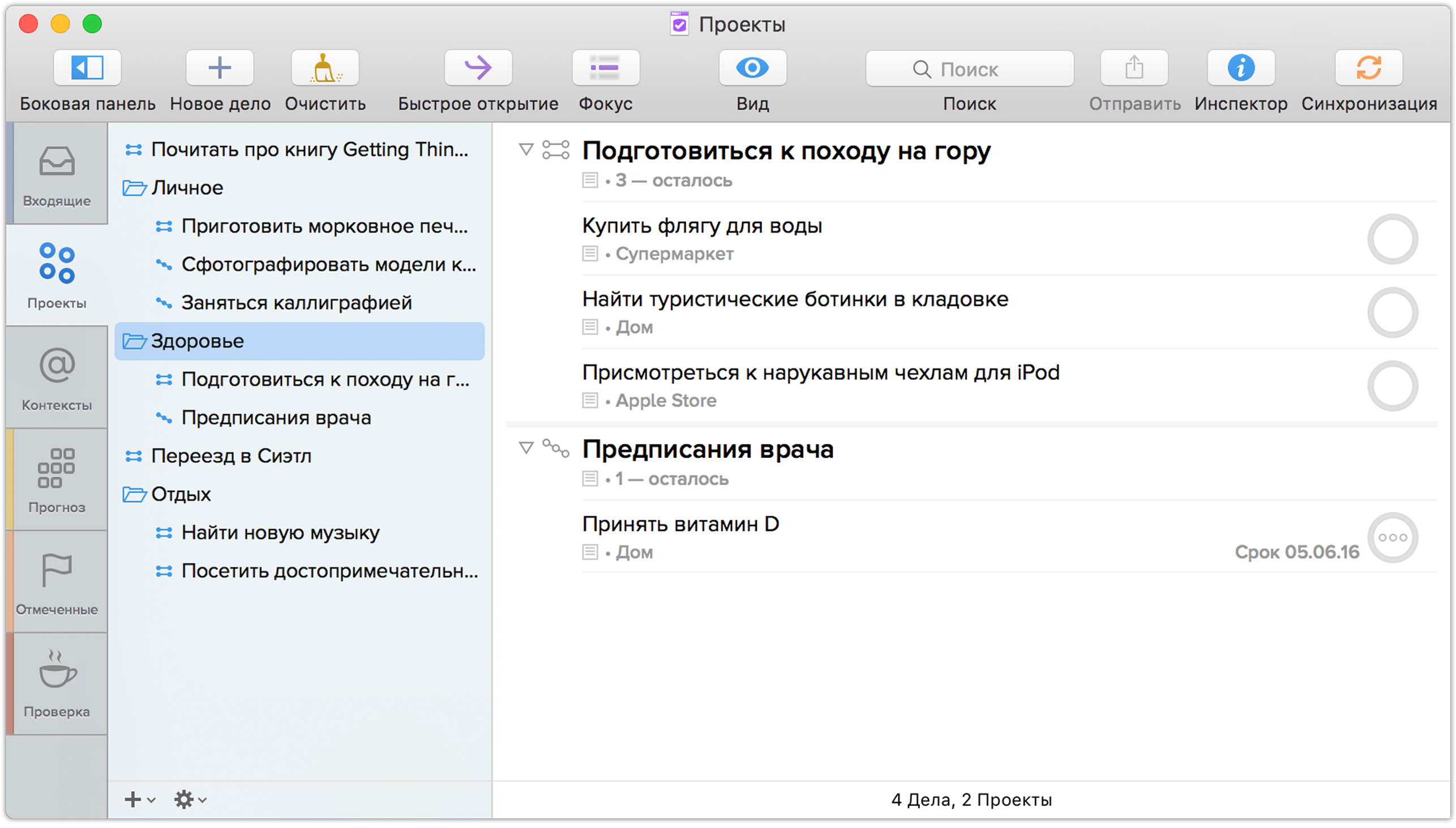Select project Заняться каллиграфией

click(x=299, y=303)
